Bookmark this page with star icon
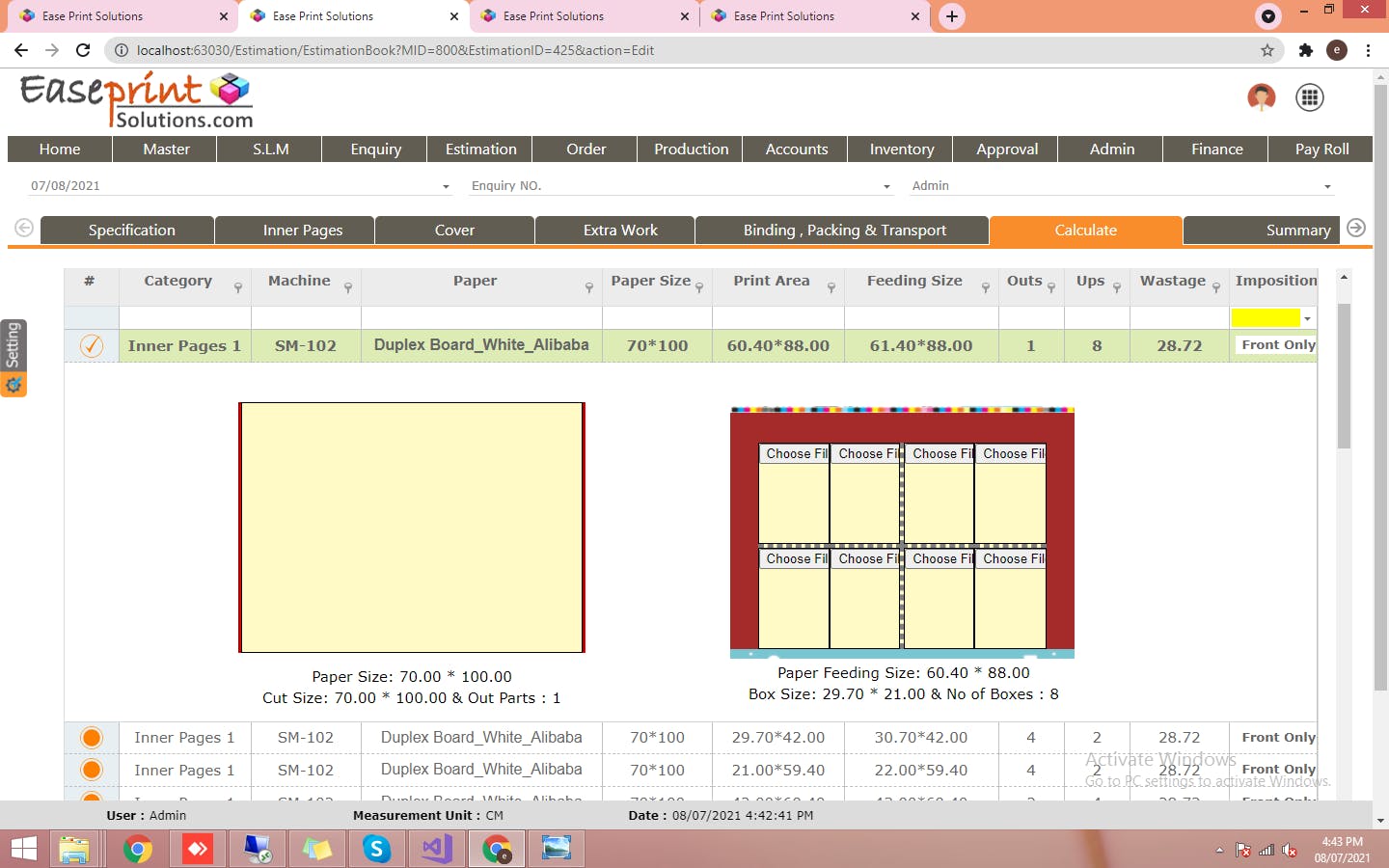Viewport: 1389px width, 868px height. pyautogui.click(x=1267, y=50)
